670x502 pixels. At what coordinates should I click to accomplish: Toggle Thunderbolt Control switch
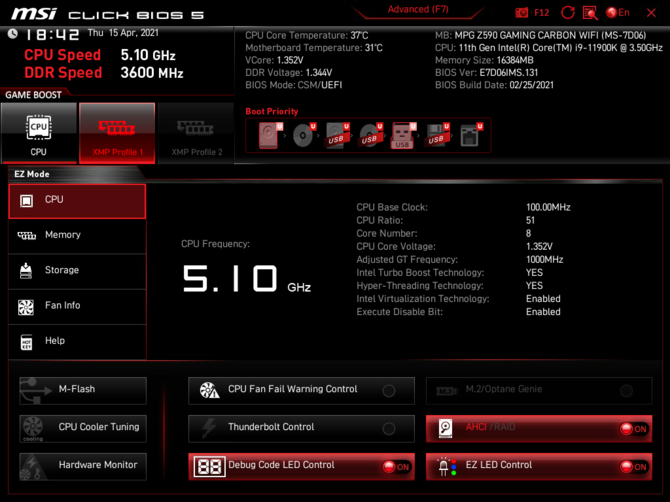(x=389, y=429)
